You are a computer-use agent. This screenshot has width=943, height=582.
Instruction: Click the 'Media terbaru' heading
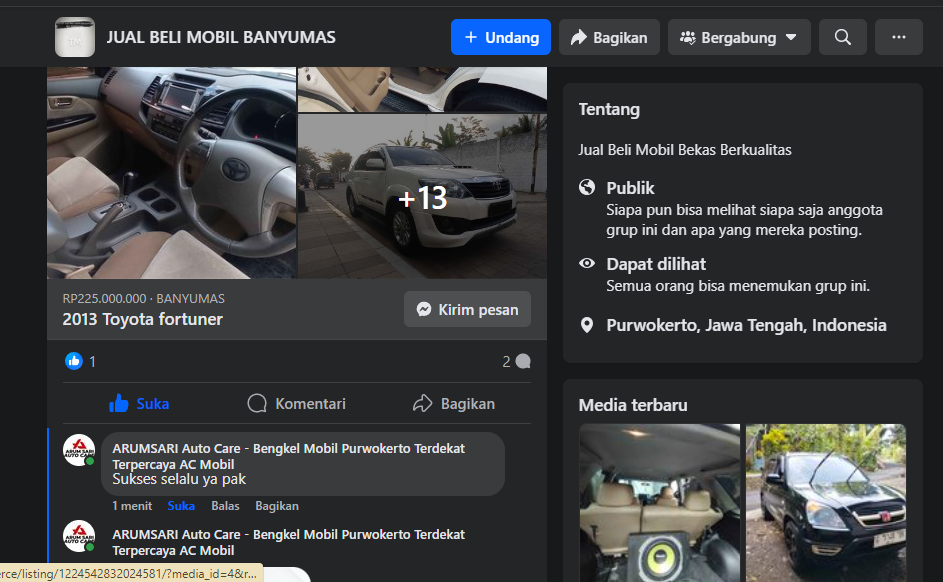(x=633, y=405)
